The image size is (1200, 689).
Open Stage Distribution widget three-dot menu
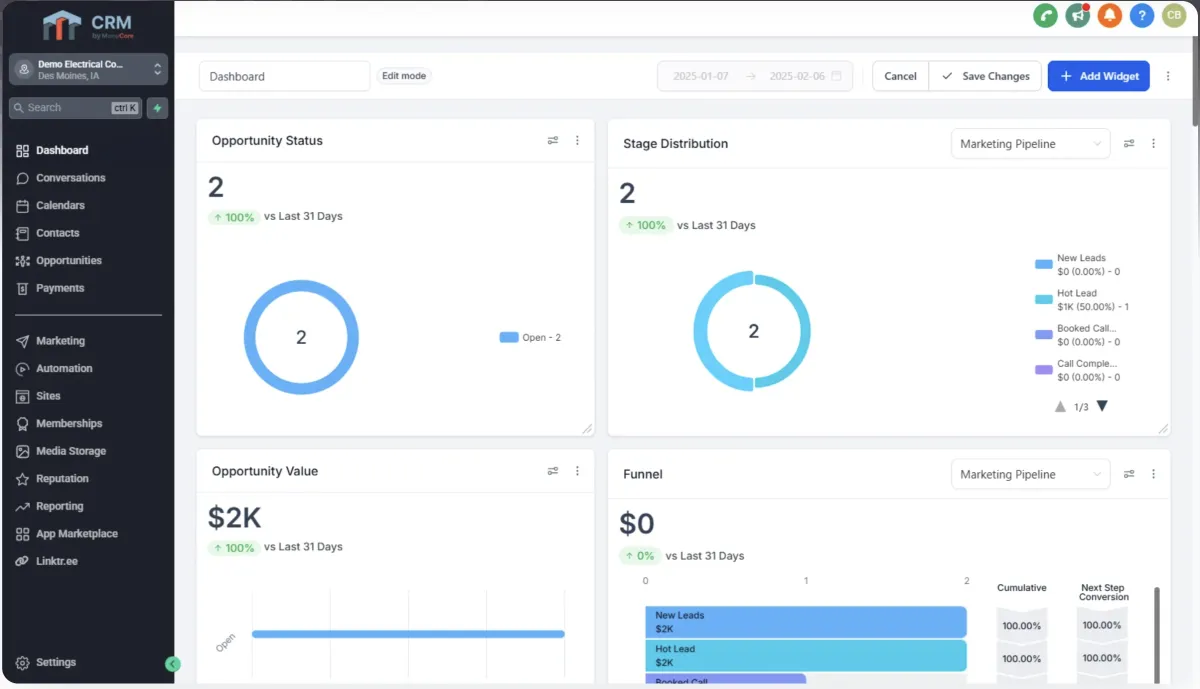pyautogui.click(x=1153, y=144)
